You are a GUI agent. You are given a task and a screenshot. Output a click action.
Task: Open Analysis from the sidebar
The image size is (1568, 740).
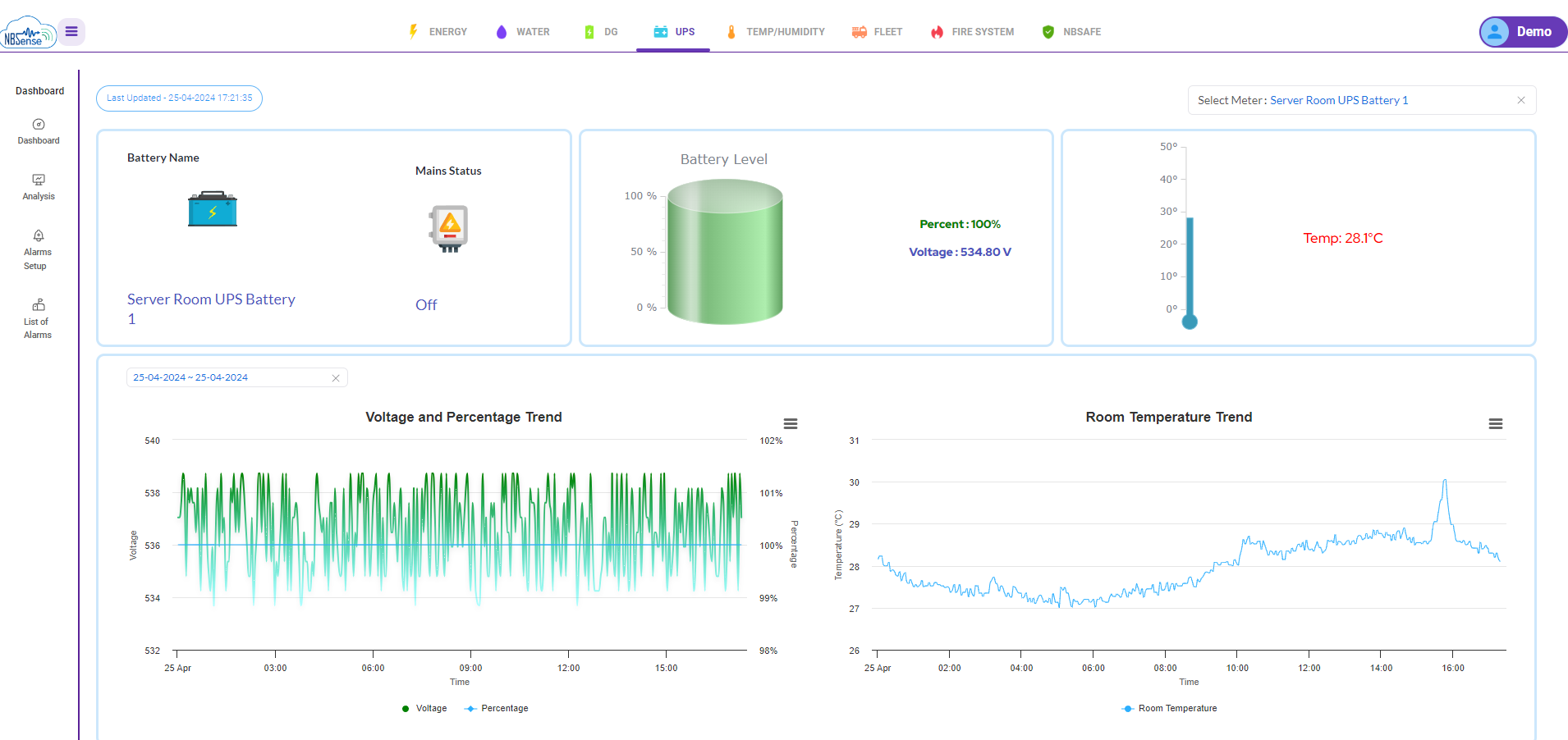[39, 187]
